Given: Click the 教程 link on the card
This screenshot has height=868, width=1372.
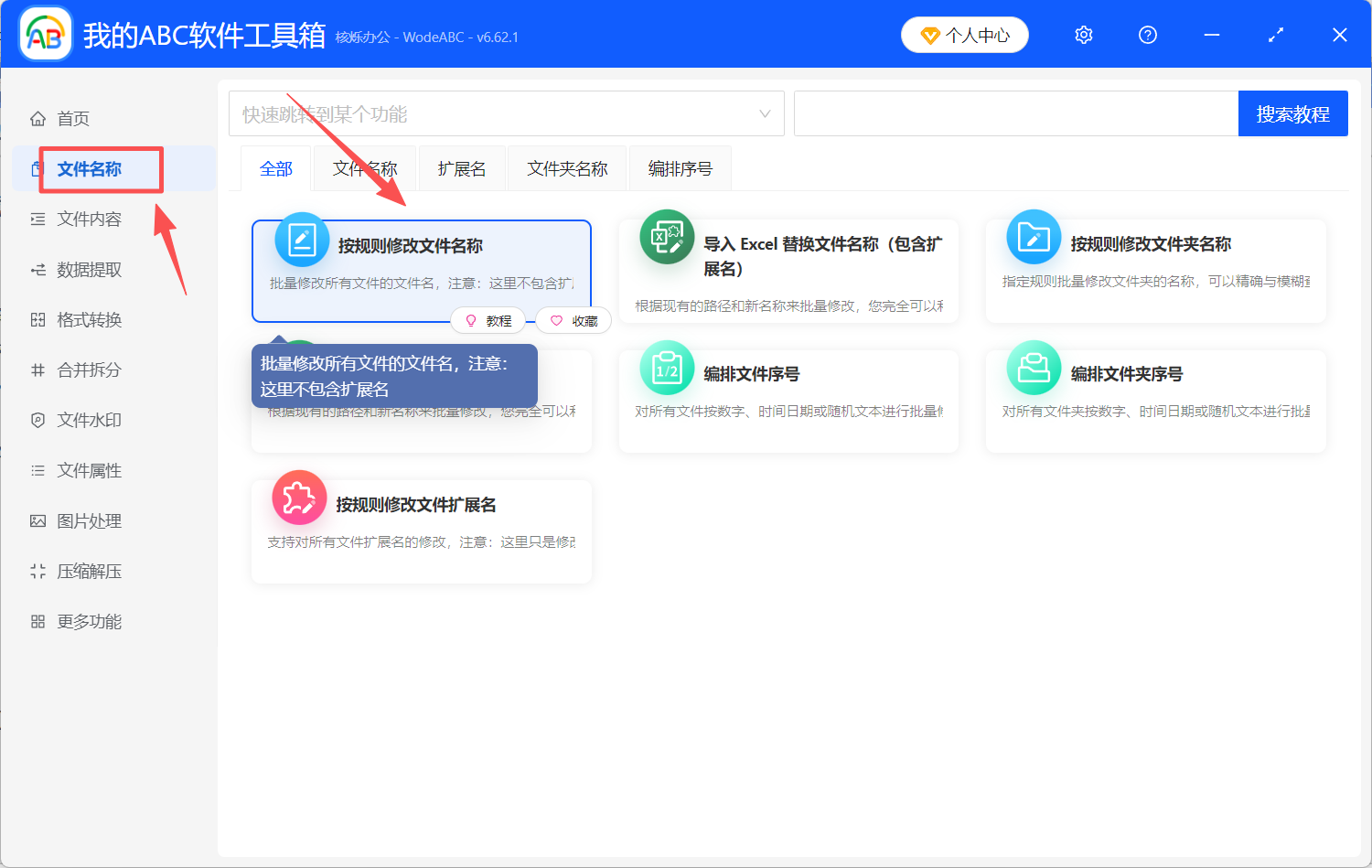Looking at the screenshot, I should (x=488, y=320).
